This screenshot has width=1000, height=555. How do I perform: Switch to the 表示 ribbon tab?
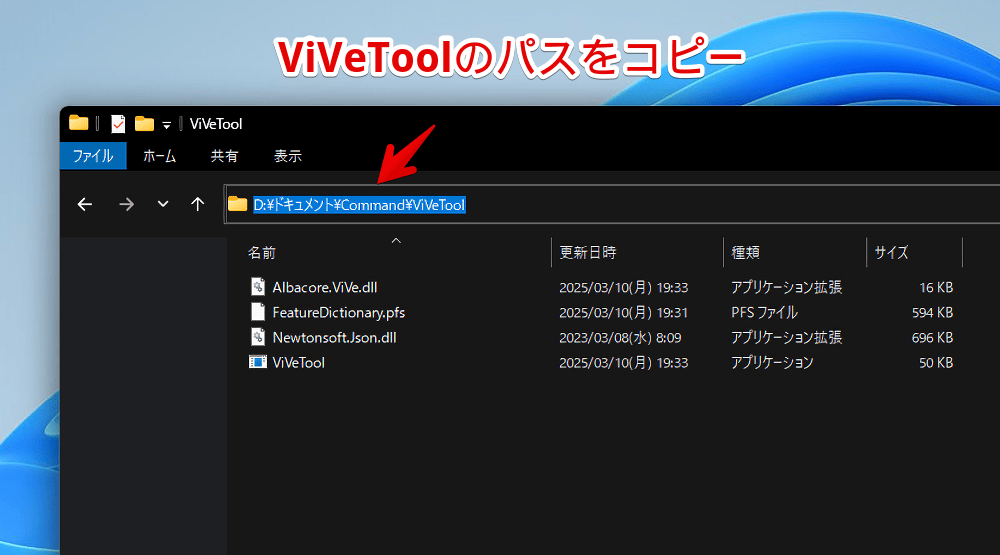(x=288, y=156)
